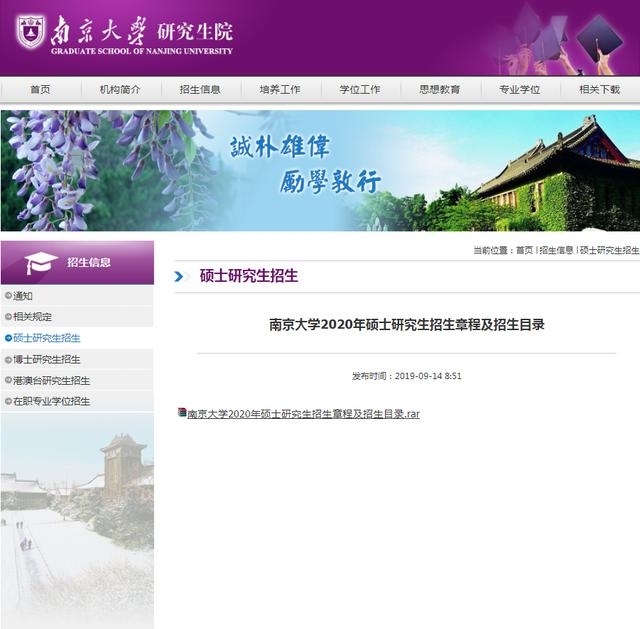Image resolution: width=640 pixels, height=629 pixels.
Task: Click the 招生信息 sidebar header
Action: point(77,262)
